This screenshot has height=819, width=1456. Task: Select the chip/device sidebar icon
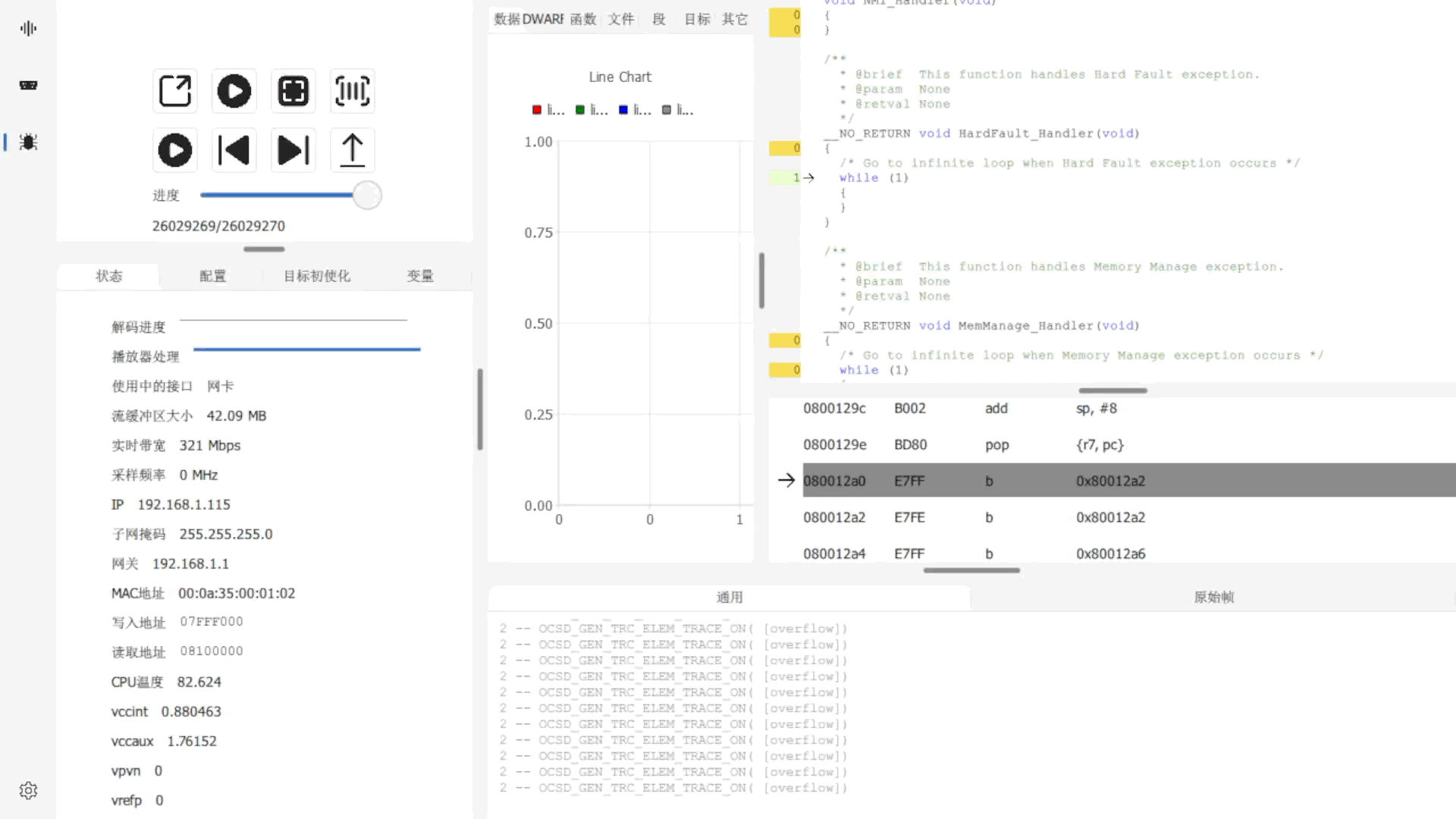point(28,85)
